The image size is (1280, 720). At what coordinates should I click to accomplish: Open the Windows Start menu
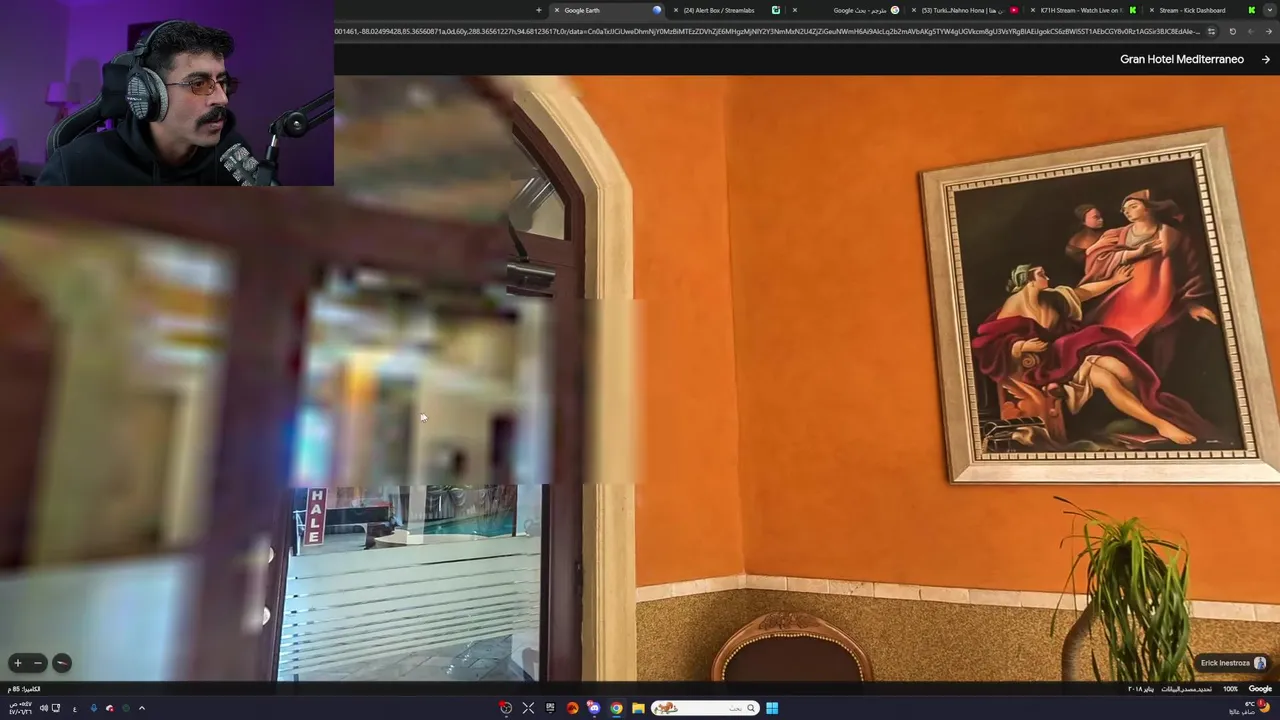(772, 708)
